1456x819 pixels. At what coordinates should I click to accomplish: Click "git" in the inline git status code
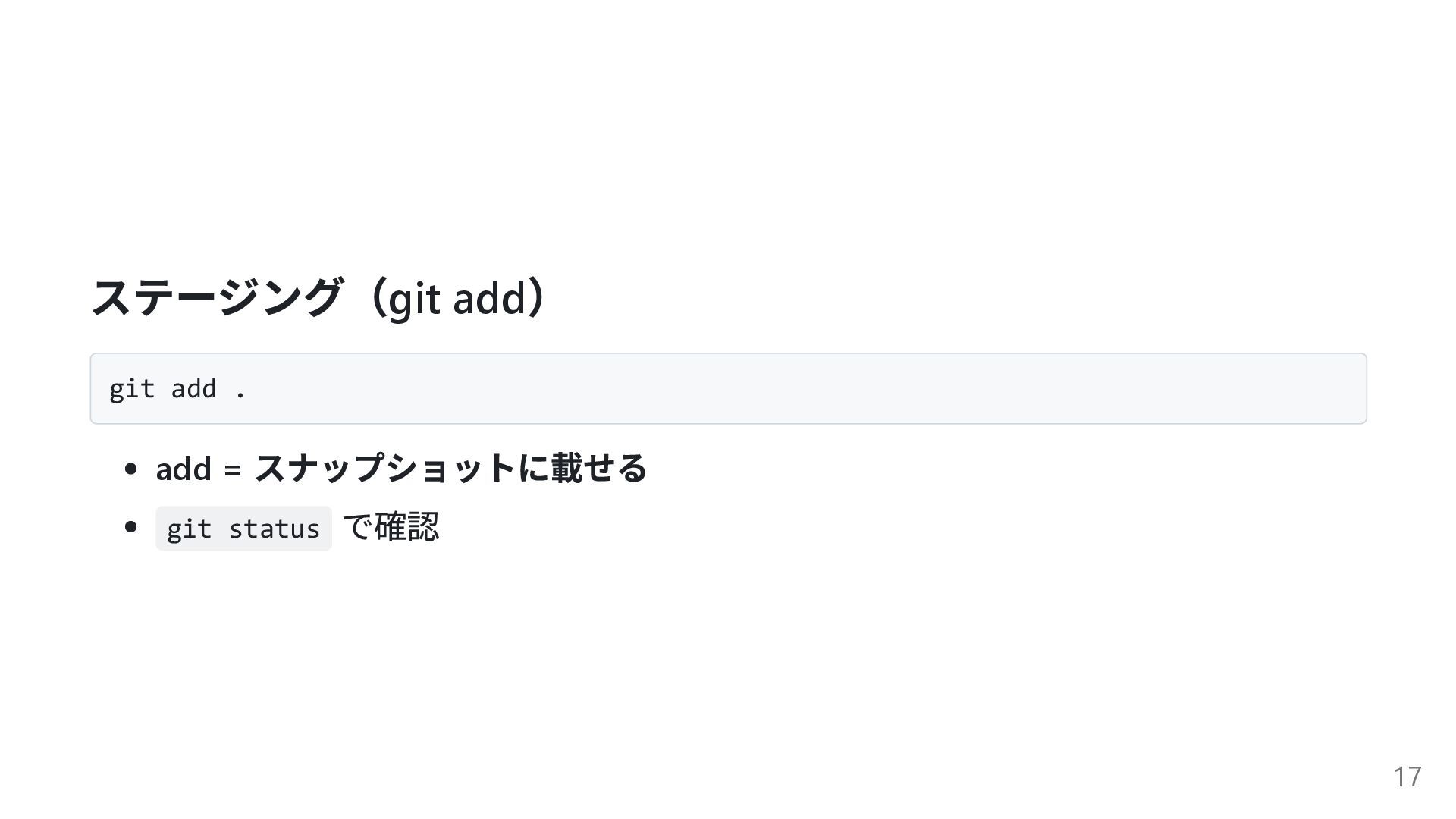pyautogui.click(x=189, y=529)
